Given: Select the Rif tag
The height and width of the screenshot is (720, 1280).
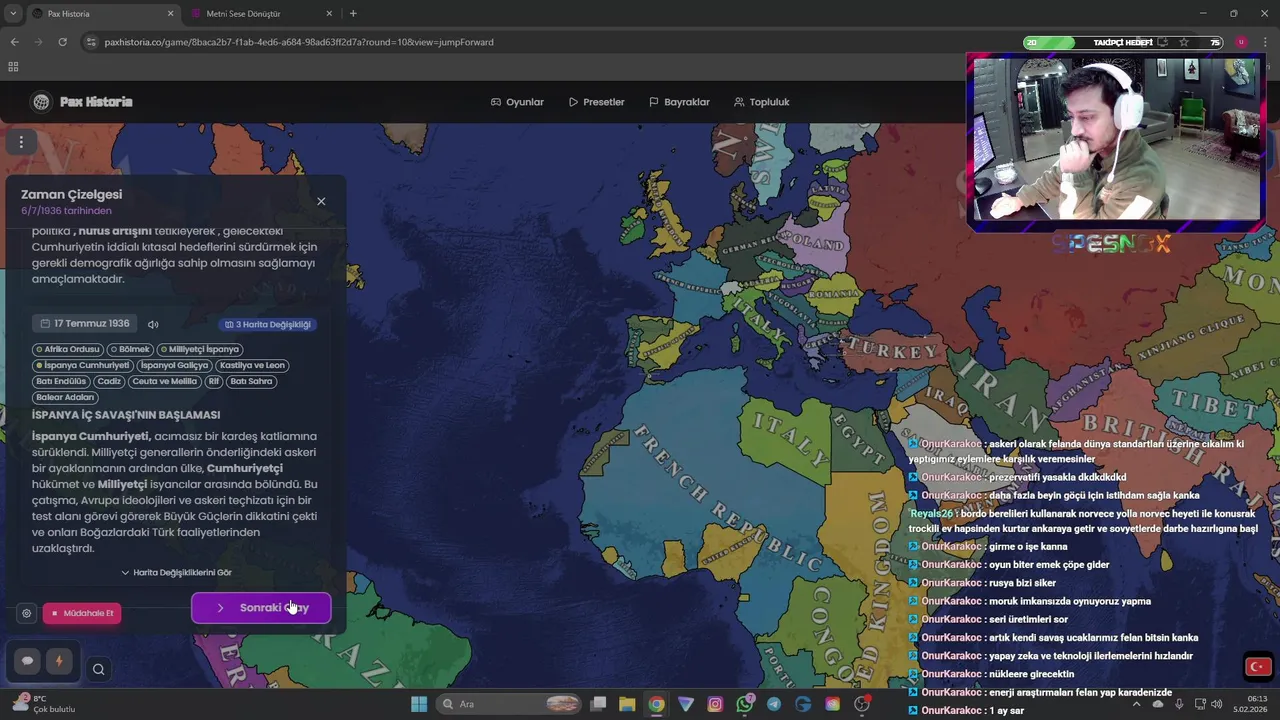Looking at the screenshot, I should (213, 381).
